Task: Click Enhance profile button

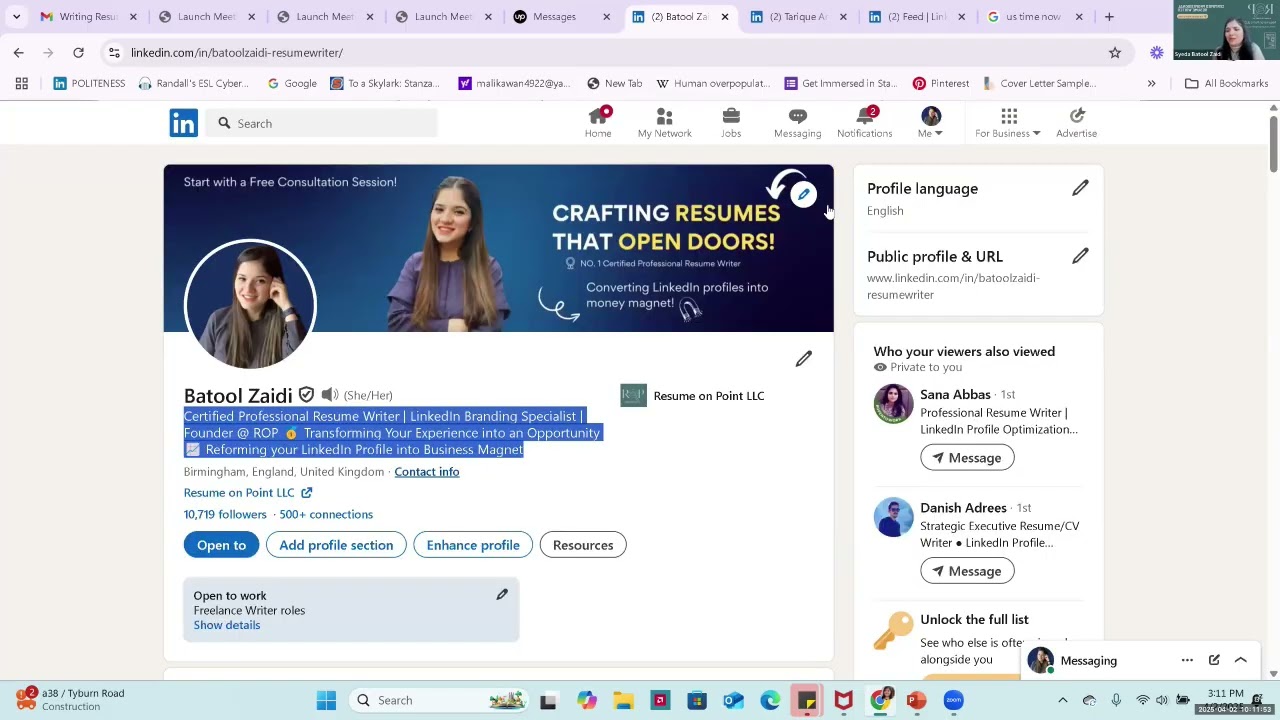Action: (473, 545)
